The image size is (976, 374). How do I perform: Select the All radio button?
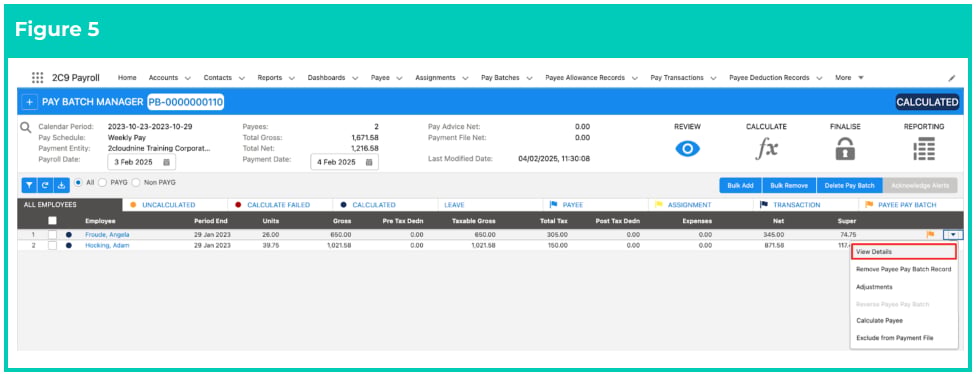pos(78,183)
